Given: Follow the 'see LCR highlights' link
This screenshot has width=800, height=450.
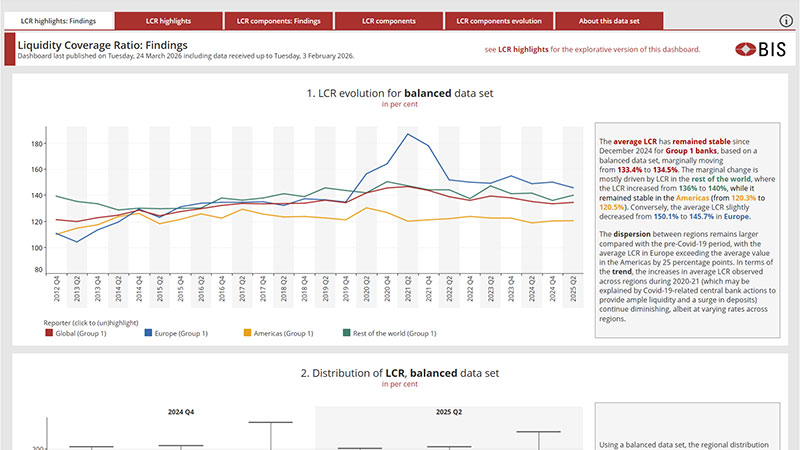Looking at the screenshot, I should pos(592,49).
